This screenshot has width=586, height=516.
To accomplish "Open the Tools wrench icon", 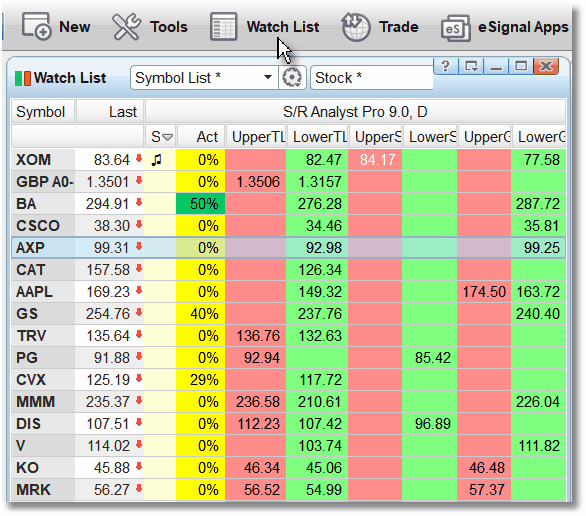I will (126, 27).
